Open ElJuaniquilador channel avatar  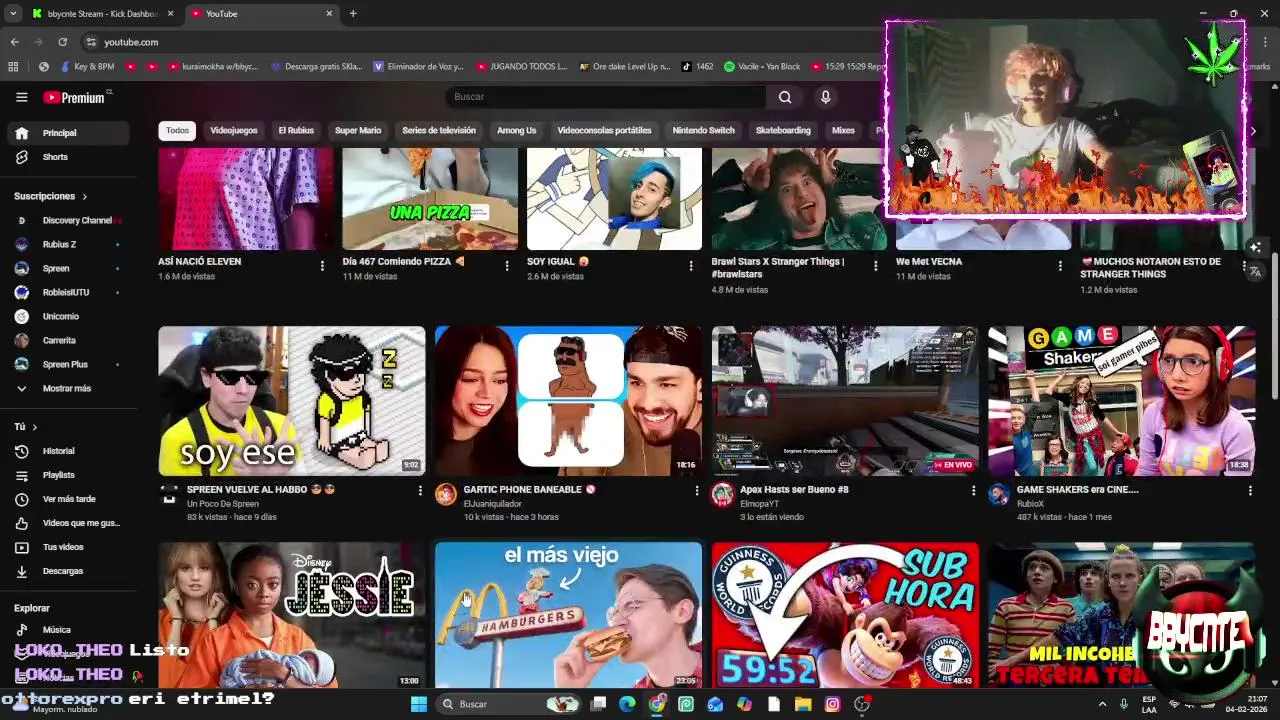tap(446, 494)
